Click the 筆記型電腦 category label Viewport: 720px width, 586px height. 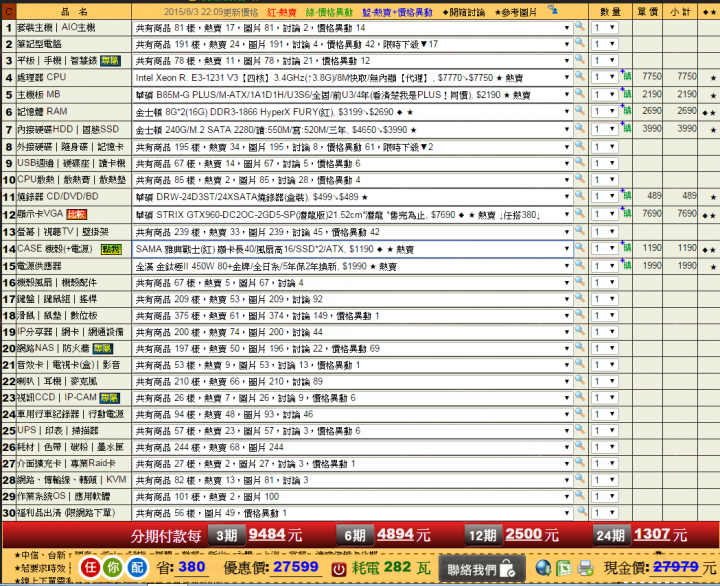tap(39, 44)
